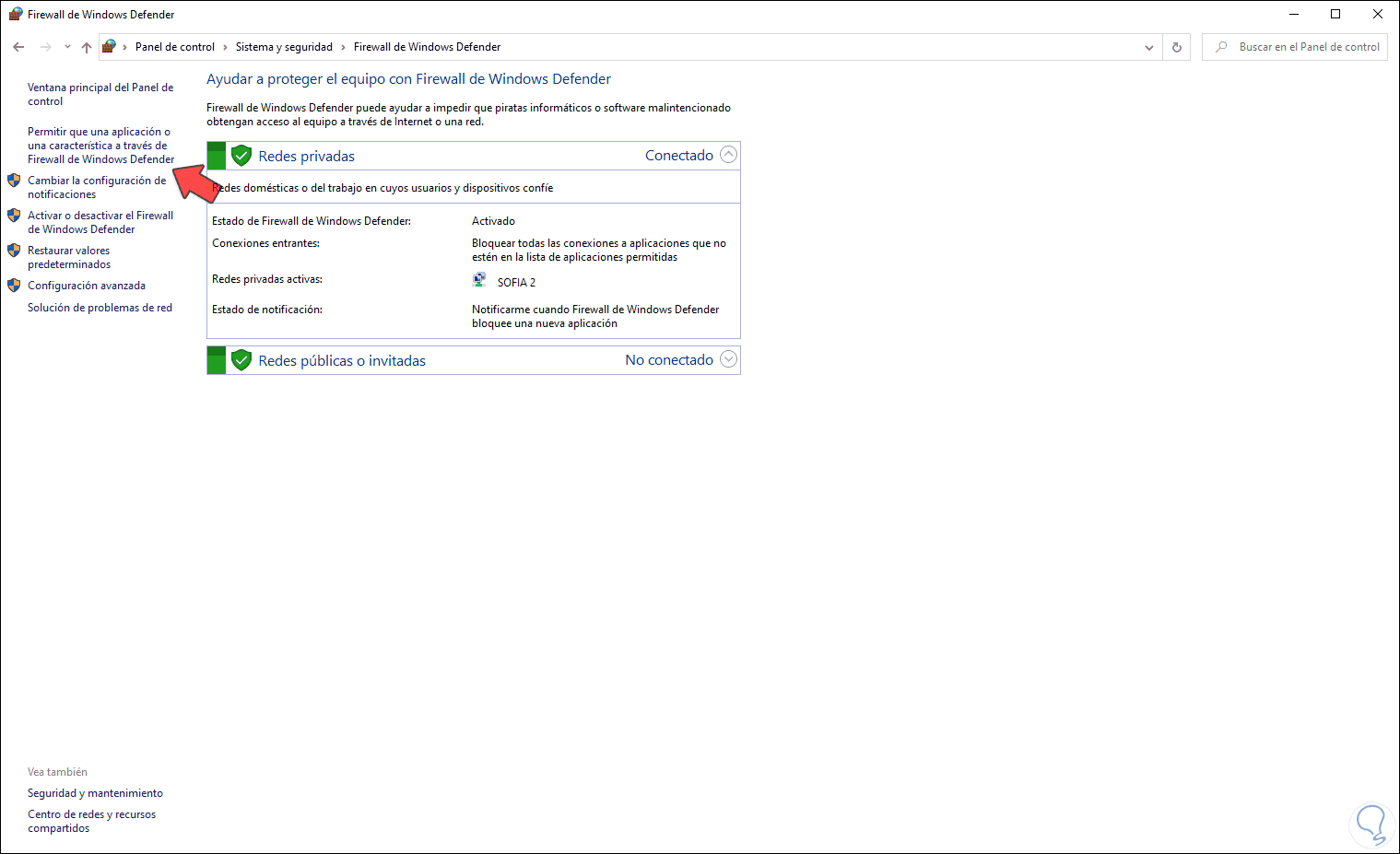Go forward using the forward arrow
Viewport: 1400px width, 854px height.
(45, 47)
